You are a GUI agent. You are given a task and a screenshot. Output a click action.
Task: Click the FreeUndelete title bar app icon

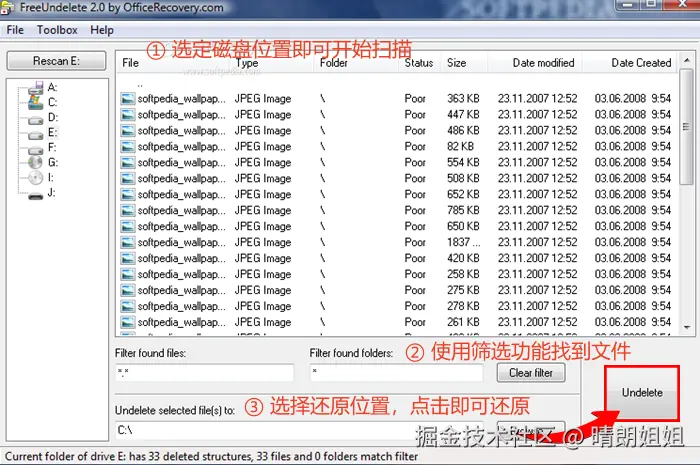[7, 8]
